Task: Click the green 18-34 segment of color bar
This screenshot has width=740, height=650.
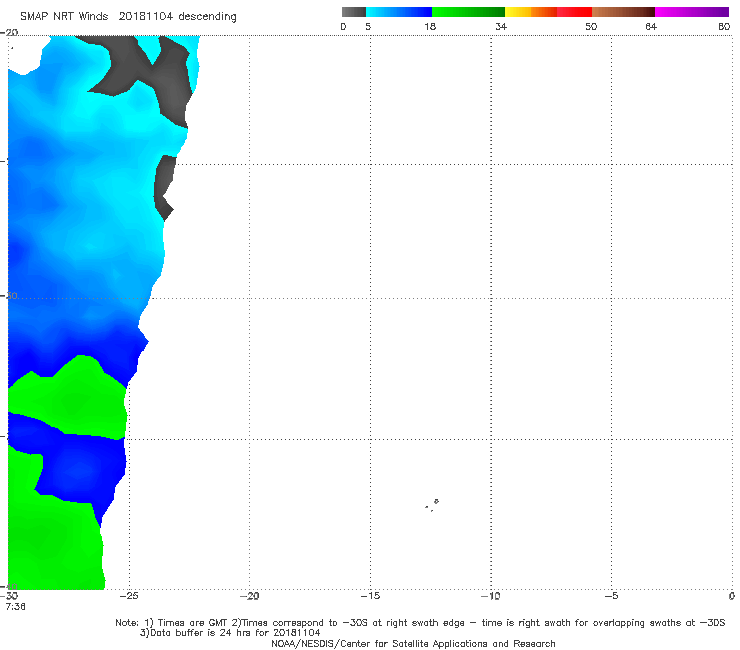Action: pyautogui.click(x=469, y=12)
